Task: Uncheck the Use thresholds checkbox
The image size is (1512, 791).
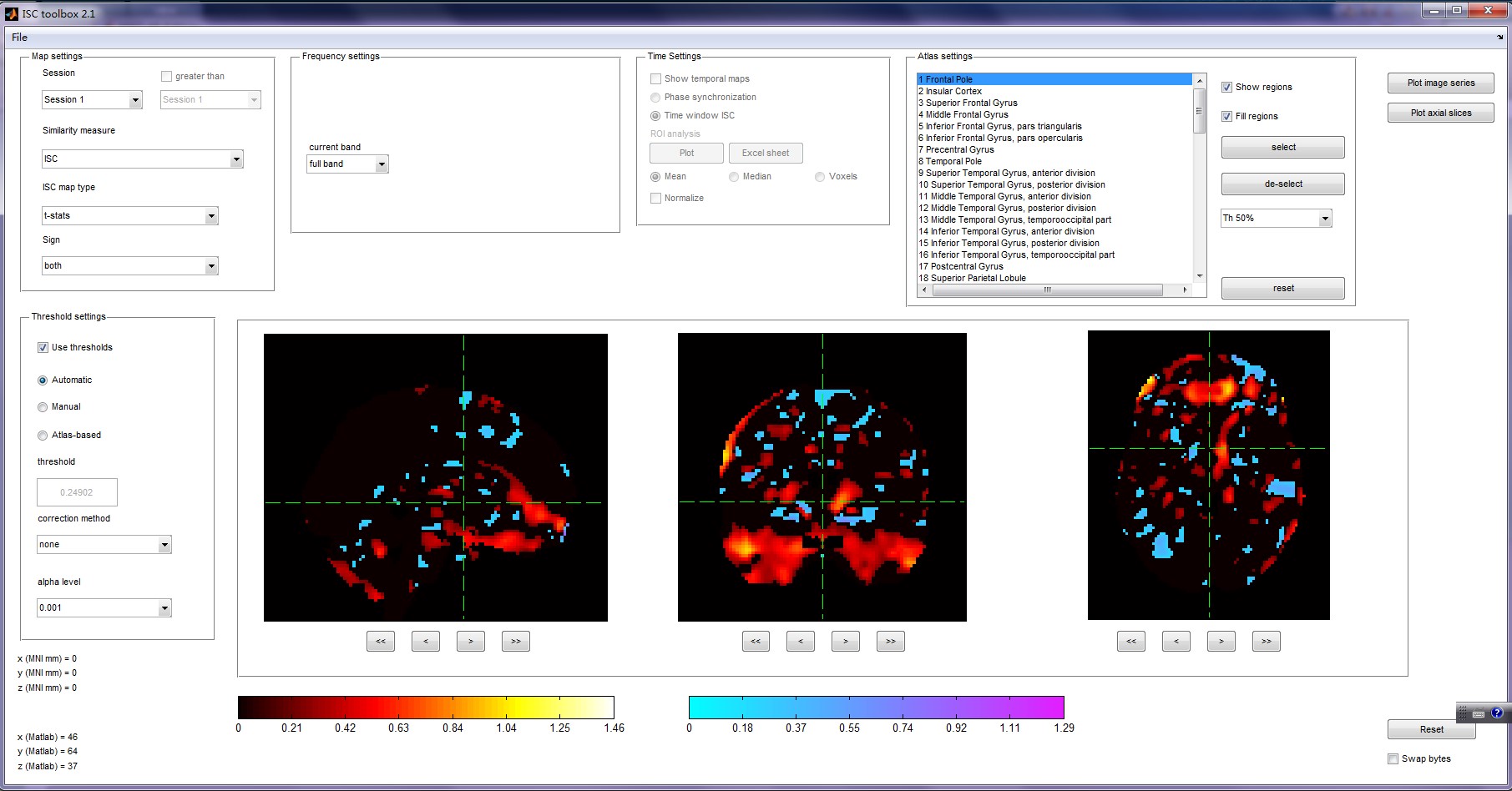Action: click(x=43, y=348)
